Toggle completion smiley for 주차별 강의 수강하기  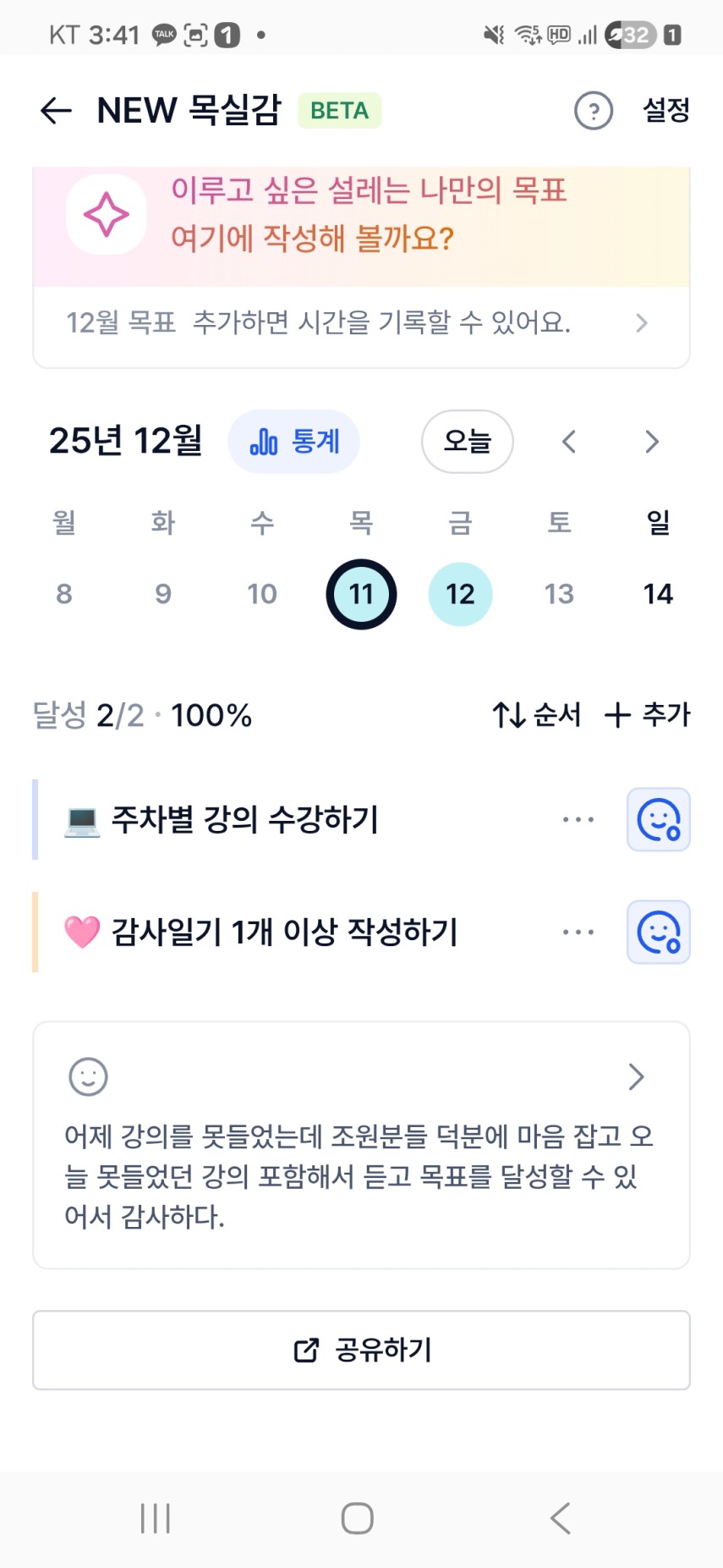(658, 820)
